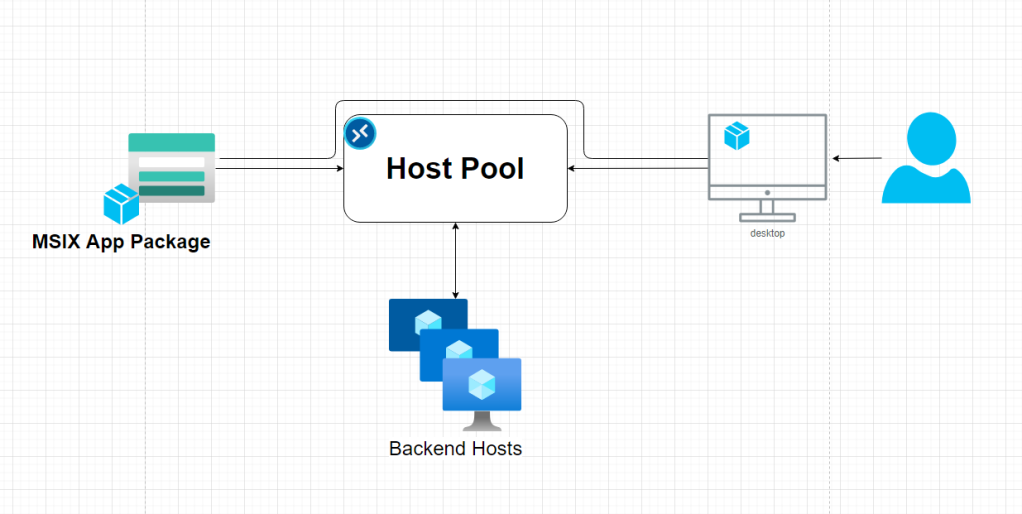
Task: Click the arrow from desktop into Host Pool
Action: (637, 169)
